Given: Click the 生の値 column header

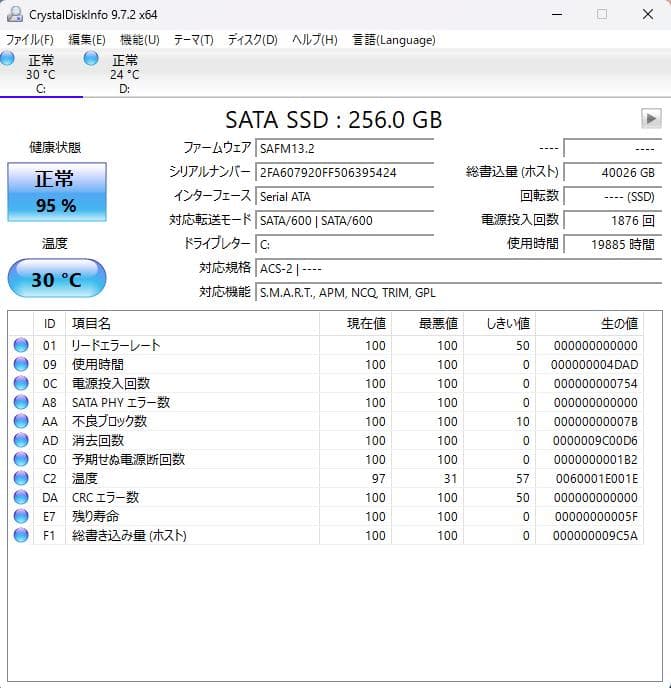Looking at the screenshot, I should 589,323.
